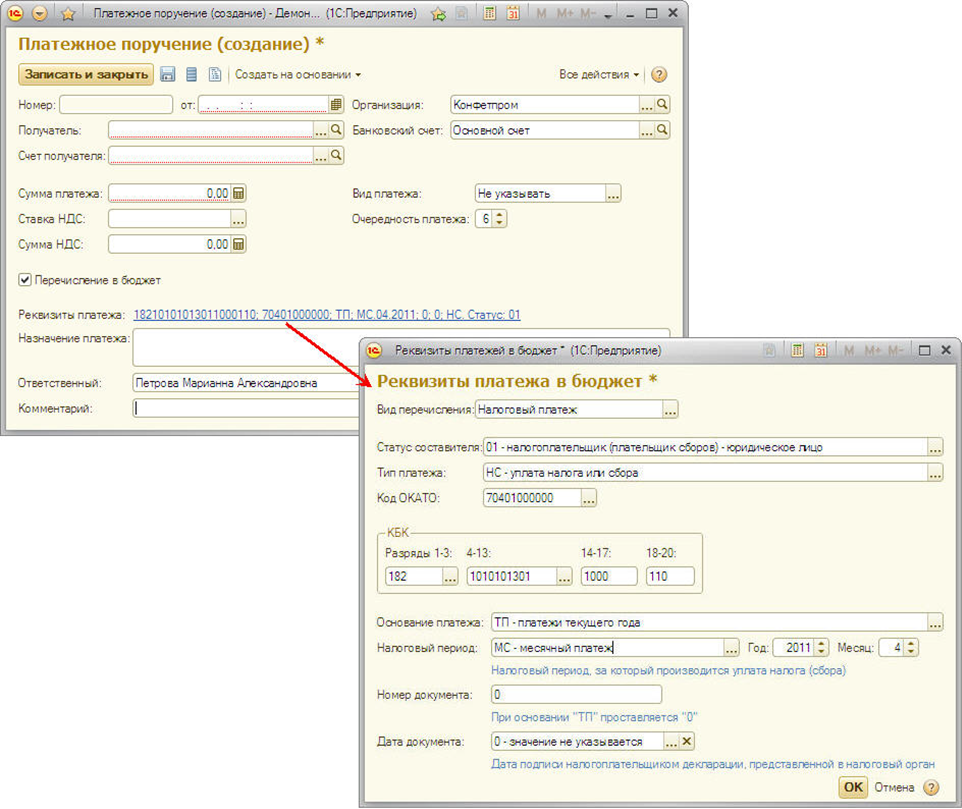Click the Дата документа ellipsis select button

click(671, 742)
